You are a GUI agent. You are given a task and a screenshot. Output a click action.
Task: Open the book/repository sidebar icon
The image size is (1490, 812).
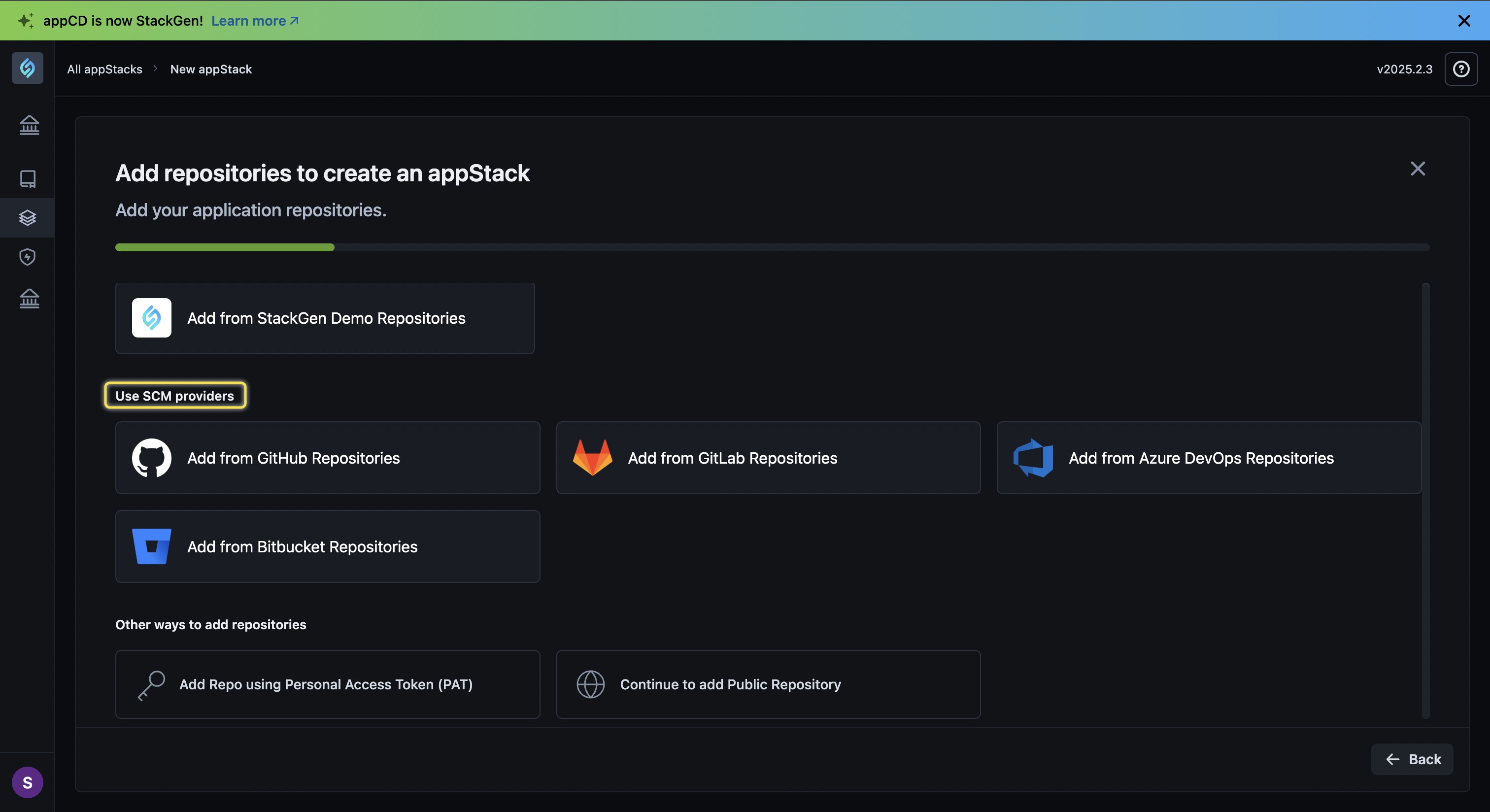[x=28, y=179]
